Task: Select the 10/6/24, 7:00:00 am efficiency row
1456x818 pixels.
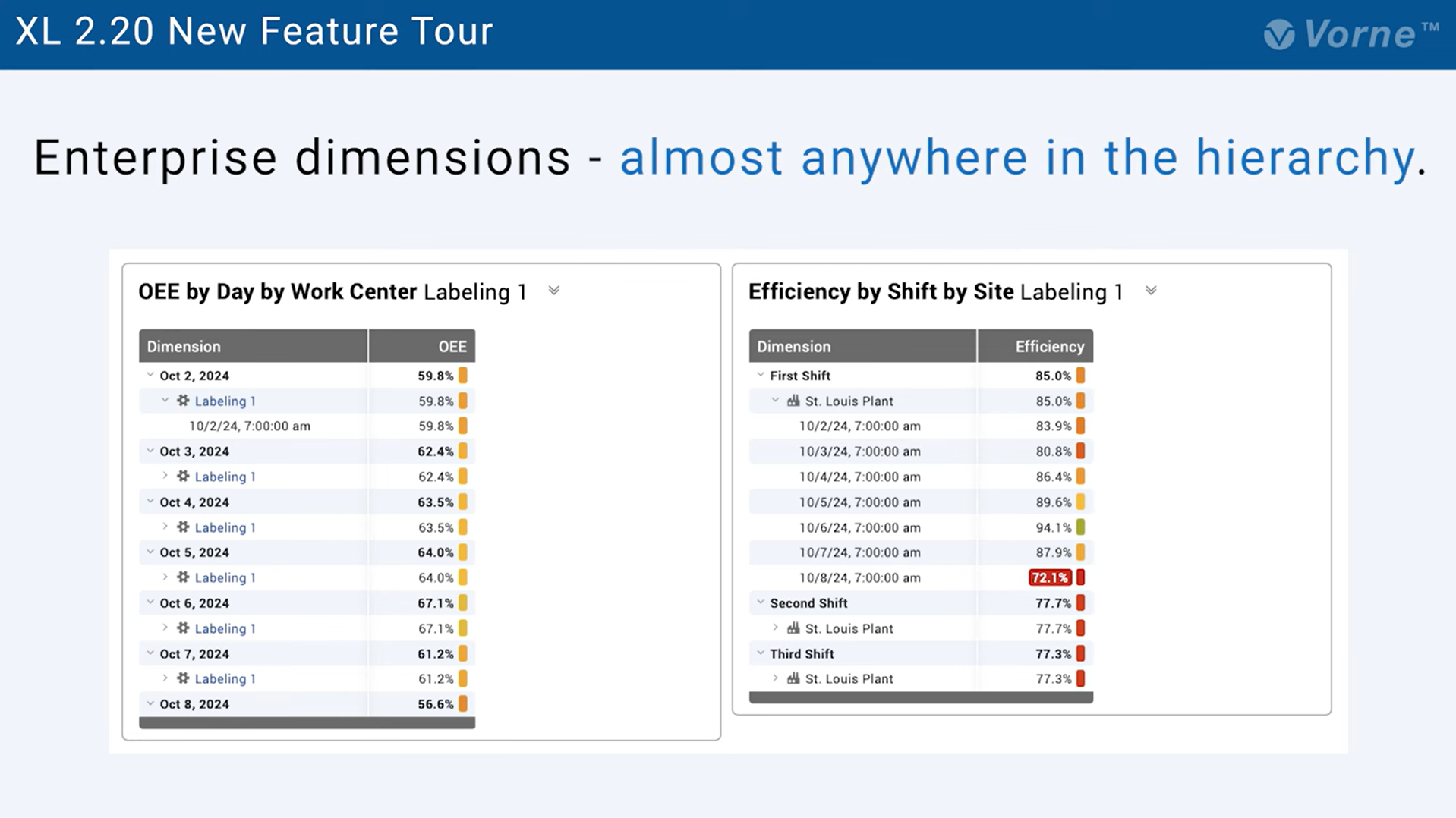Action: (859, 527)
